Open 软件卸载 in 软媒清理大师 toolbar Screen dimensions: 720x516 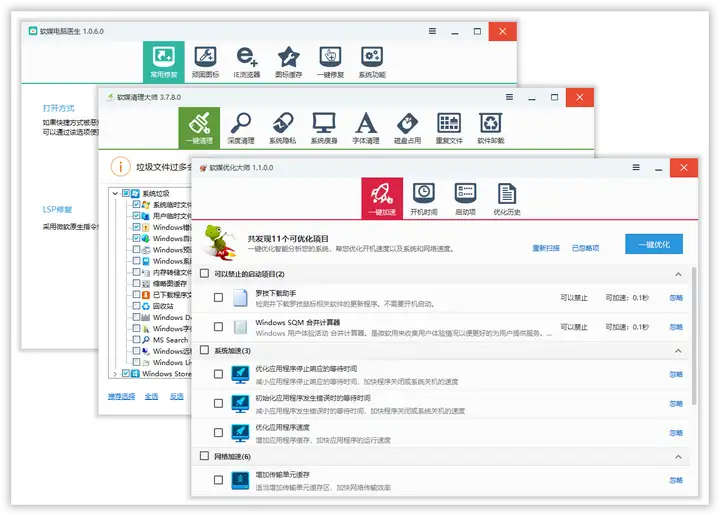point(491,128)
